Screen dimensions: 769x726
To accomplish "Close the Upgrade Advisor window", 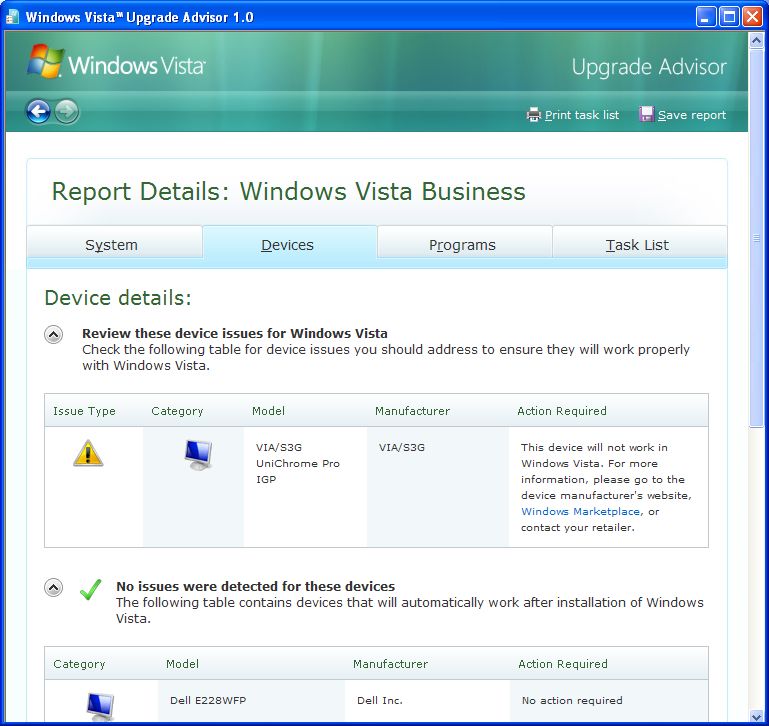I will click(x=752, y=17).
